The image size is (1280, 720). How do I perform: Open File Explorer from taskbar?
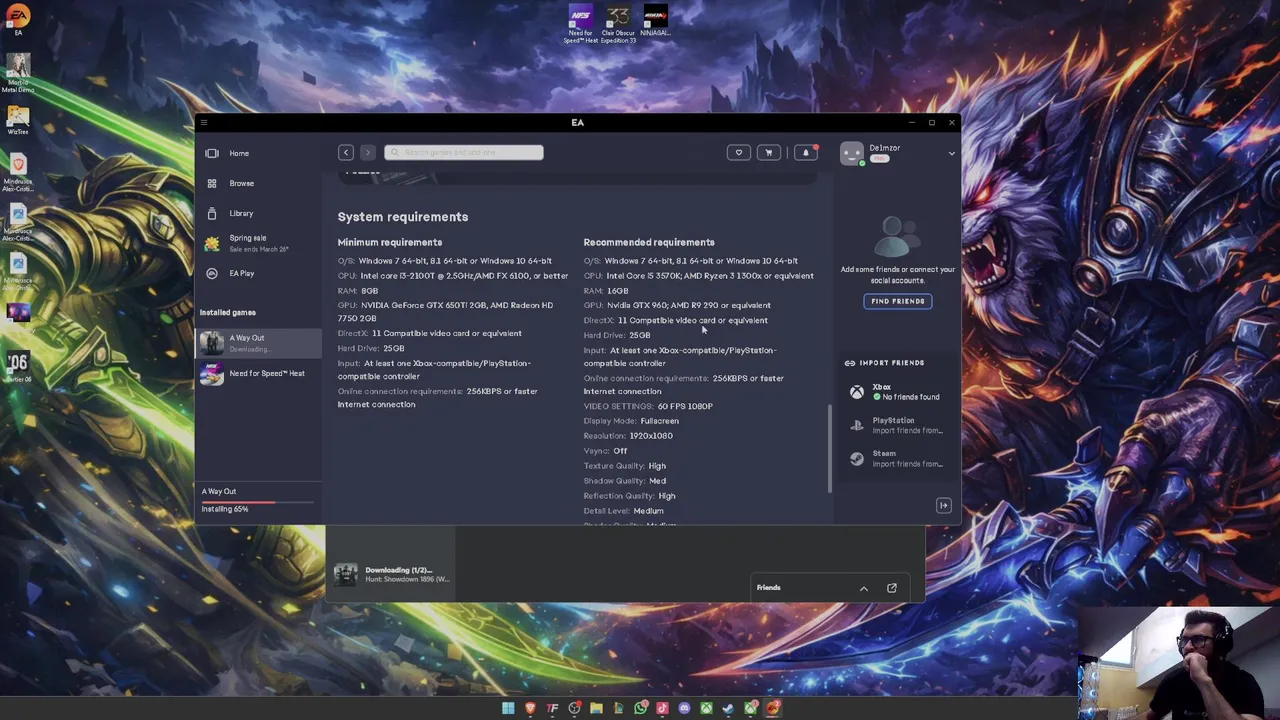pos(596,709)
